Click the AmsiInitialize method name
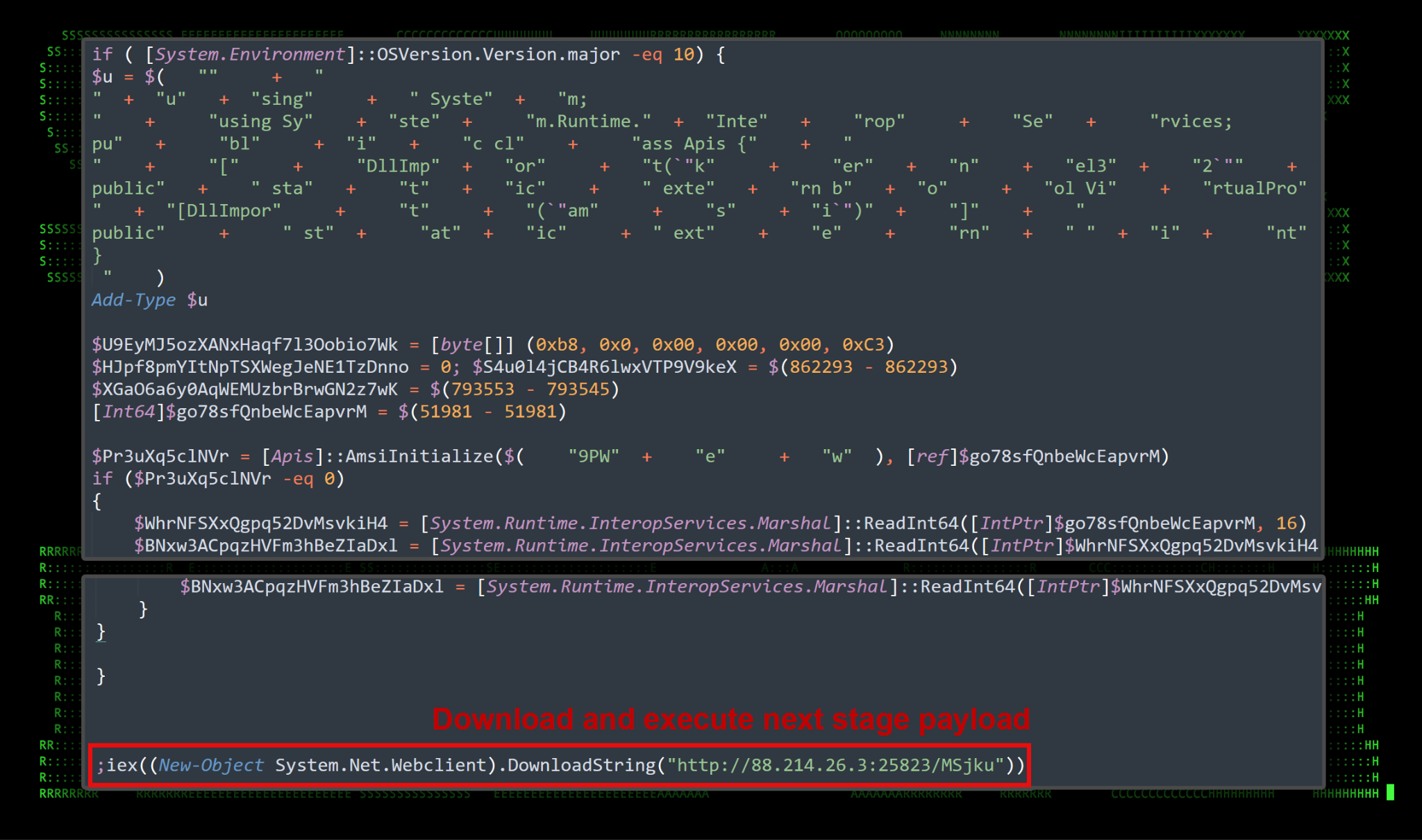Image resolution: width=1422 pixels, height=840 pixels. [419, 456]
